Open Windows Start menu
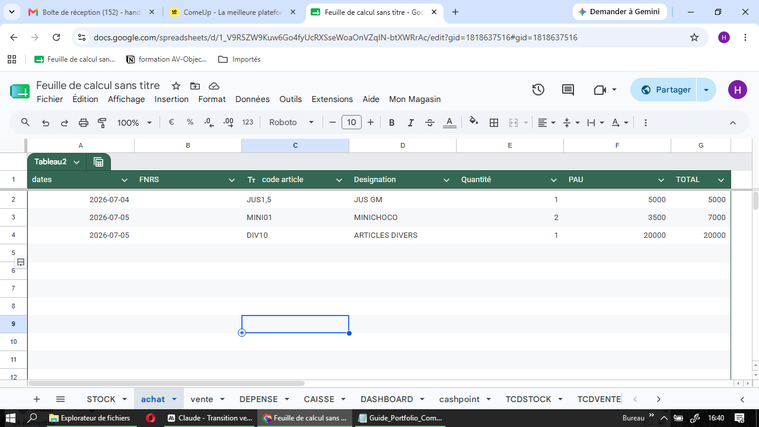The height and width of the screenshot is (427, 759). [10, 418]
